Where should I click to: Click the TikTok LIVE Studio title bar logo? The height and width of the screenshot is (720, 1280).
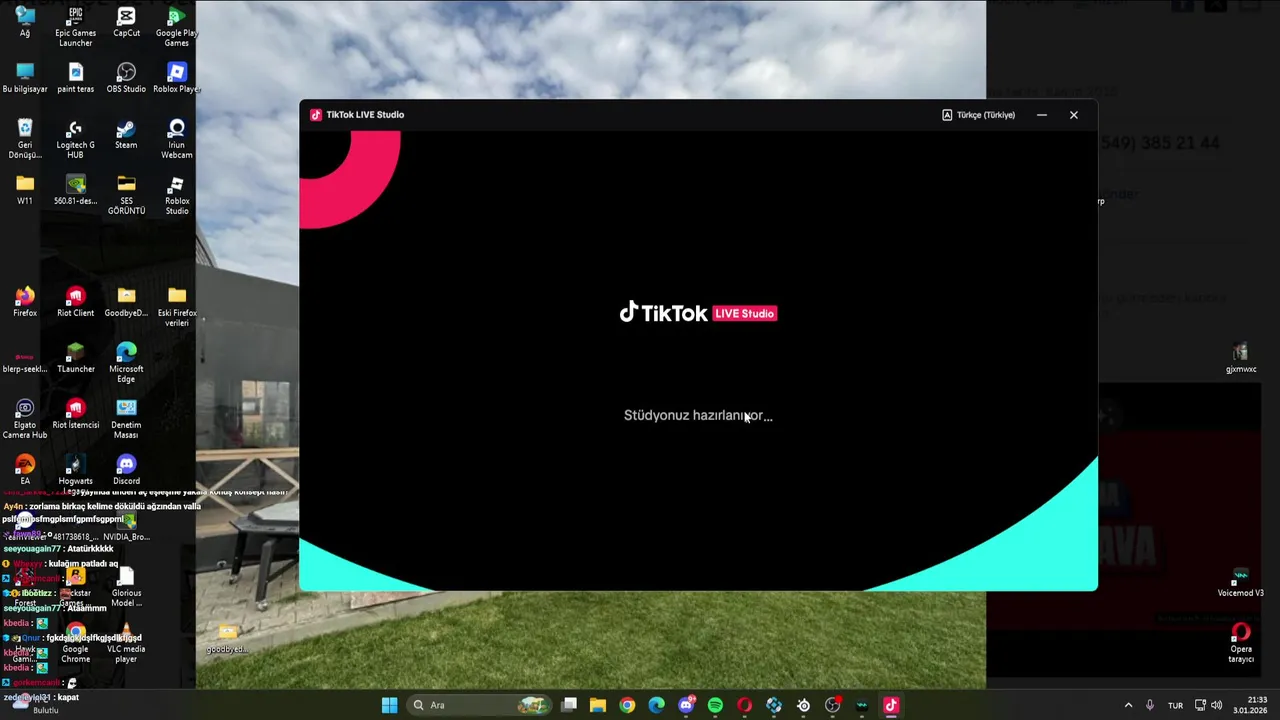(316, 115)
